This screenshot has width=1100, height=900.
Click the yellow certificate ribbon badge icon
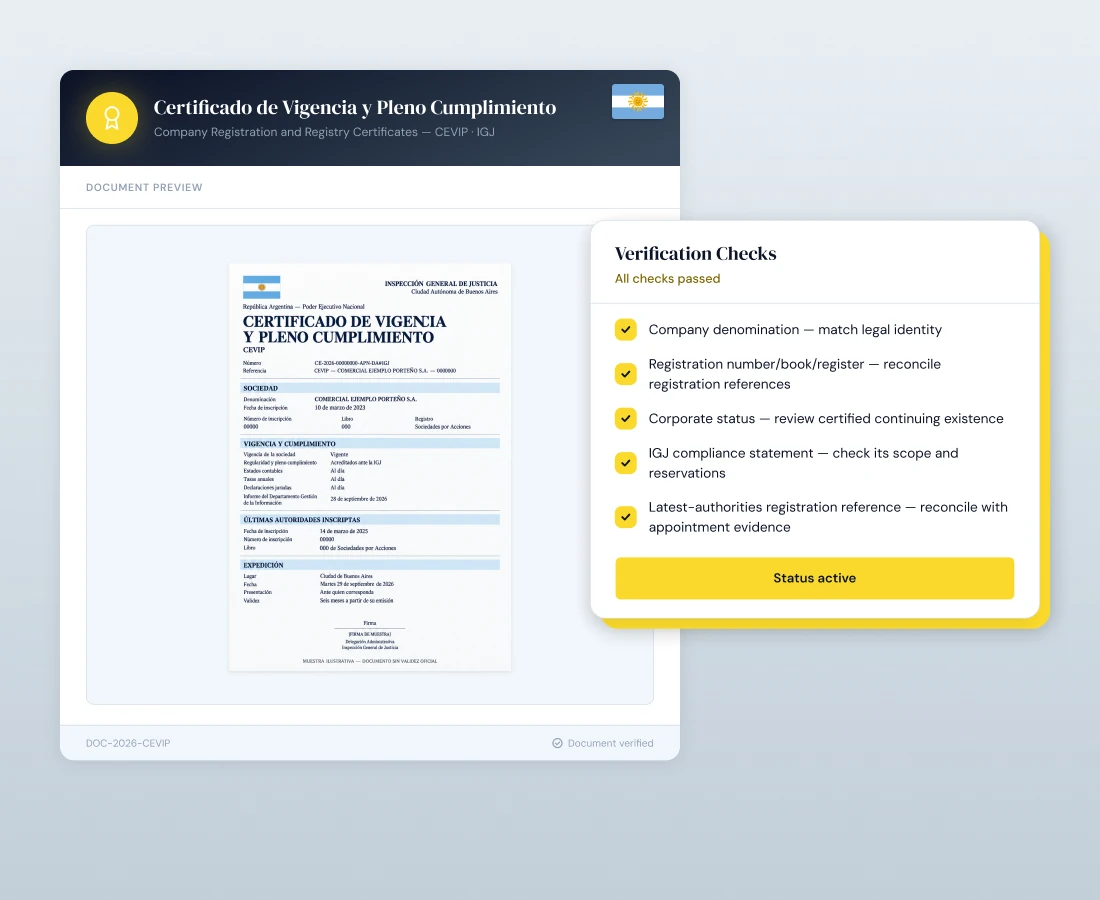112,118
